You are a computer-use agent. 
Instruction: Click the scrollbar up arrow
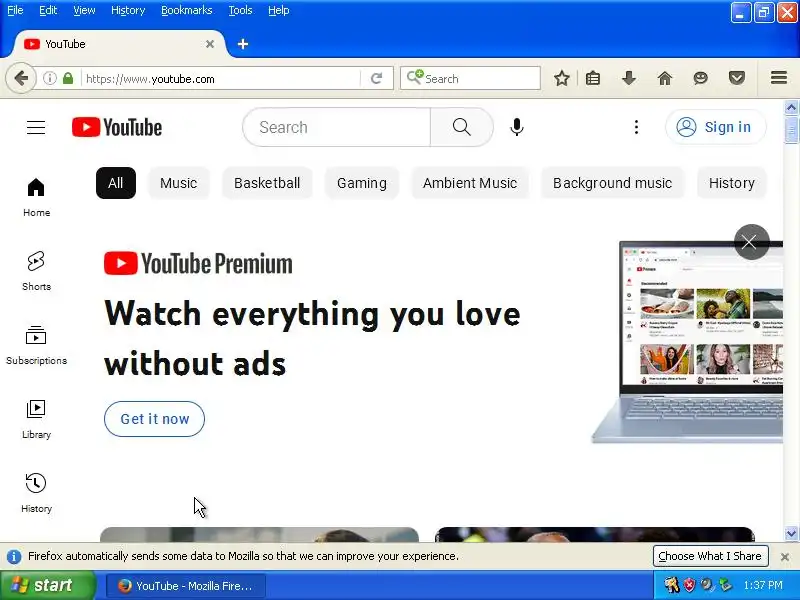point(791,107)
